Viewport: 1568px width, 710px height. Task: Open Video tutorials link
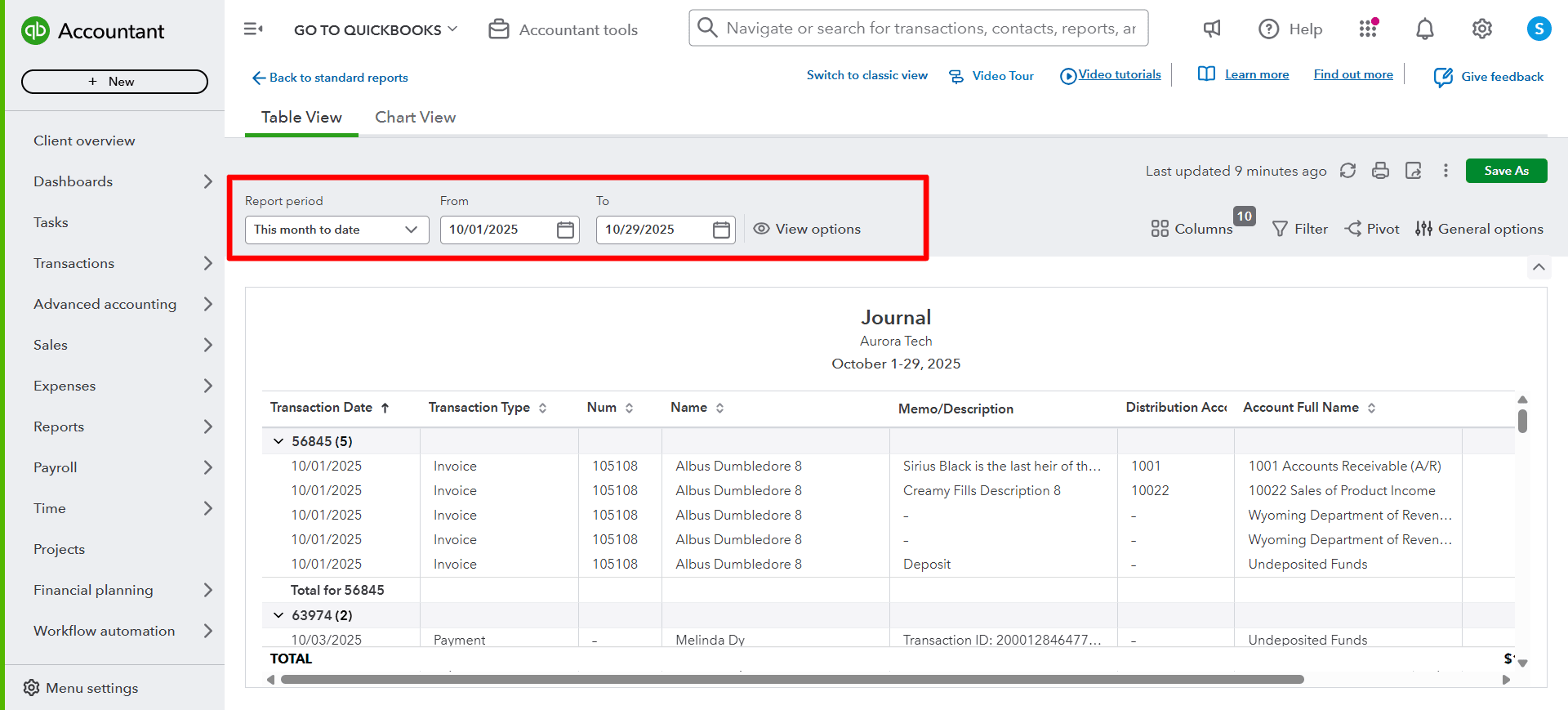tap(1111, 75)
